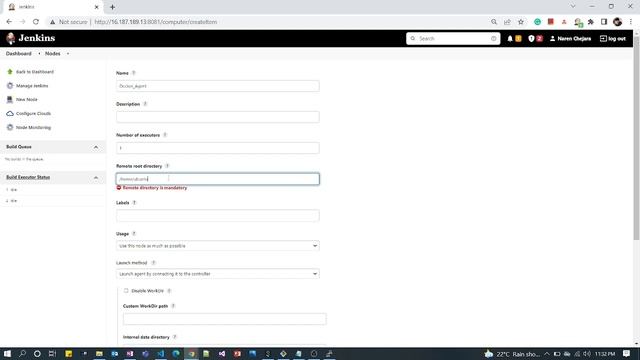640x360 pixels.
Task: Show help for Number of executors
Action: click(x=165, y=135)
